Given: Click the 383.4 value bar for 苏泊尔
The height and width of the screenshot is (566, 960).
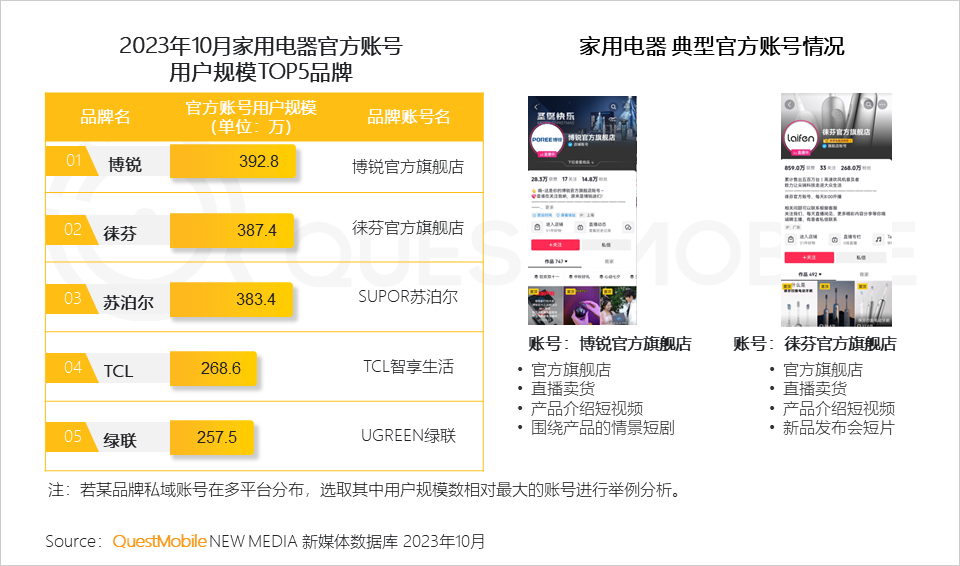Looking at the screenshot, I should click(x=231, y=300).
